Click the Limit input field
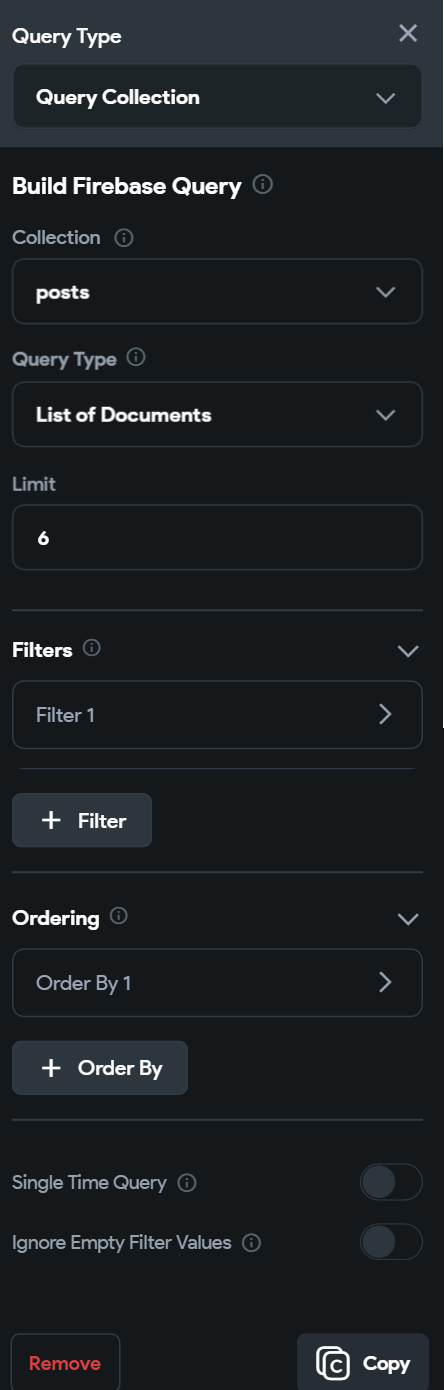Image resolution: width=444 pixels, height=1390 pixels. [217, 537]
